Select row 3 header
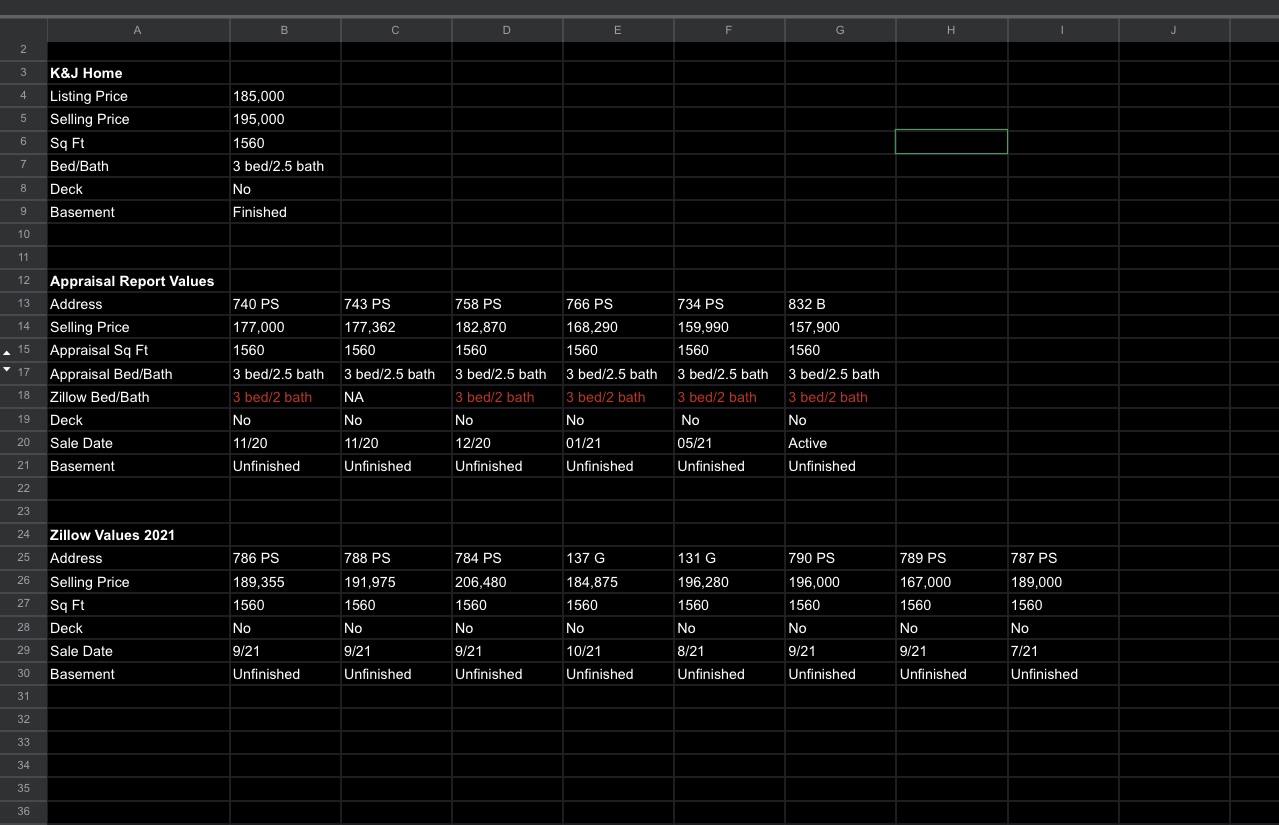This screenshot has width=1279, height=825. pos(23,73)
